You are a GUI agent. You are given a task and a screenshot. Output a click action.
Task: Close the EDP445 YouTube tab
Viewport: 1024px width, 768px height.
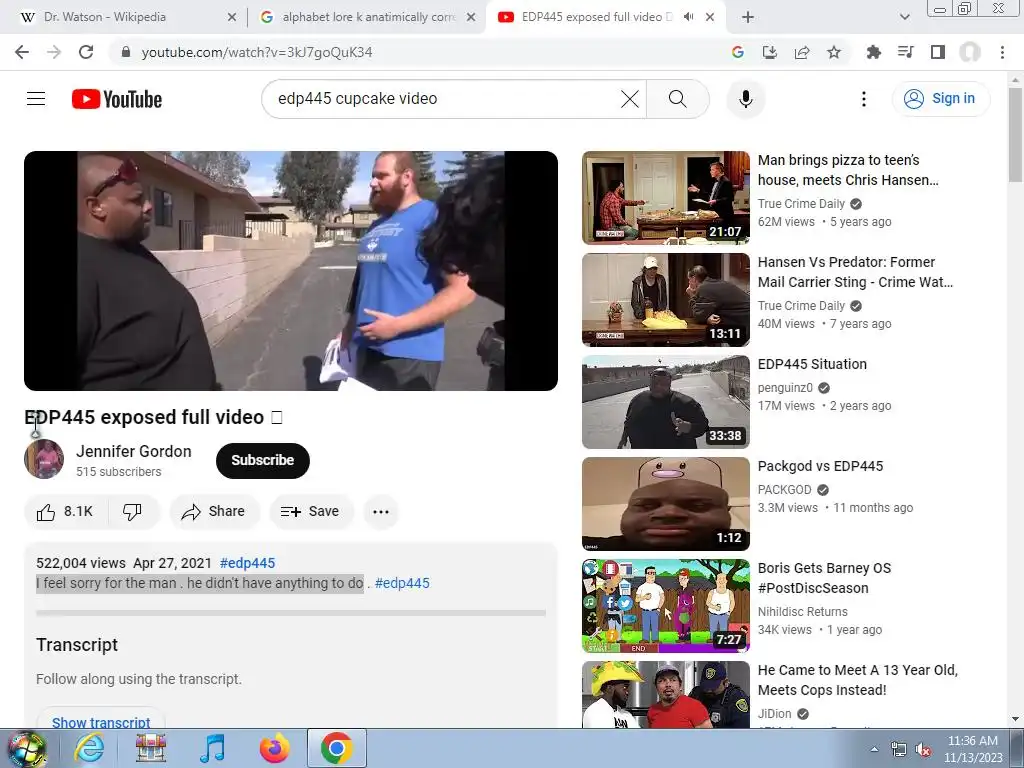710,17
